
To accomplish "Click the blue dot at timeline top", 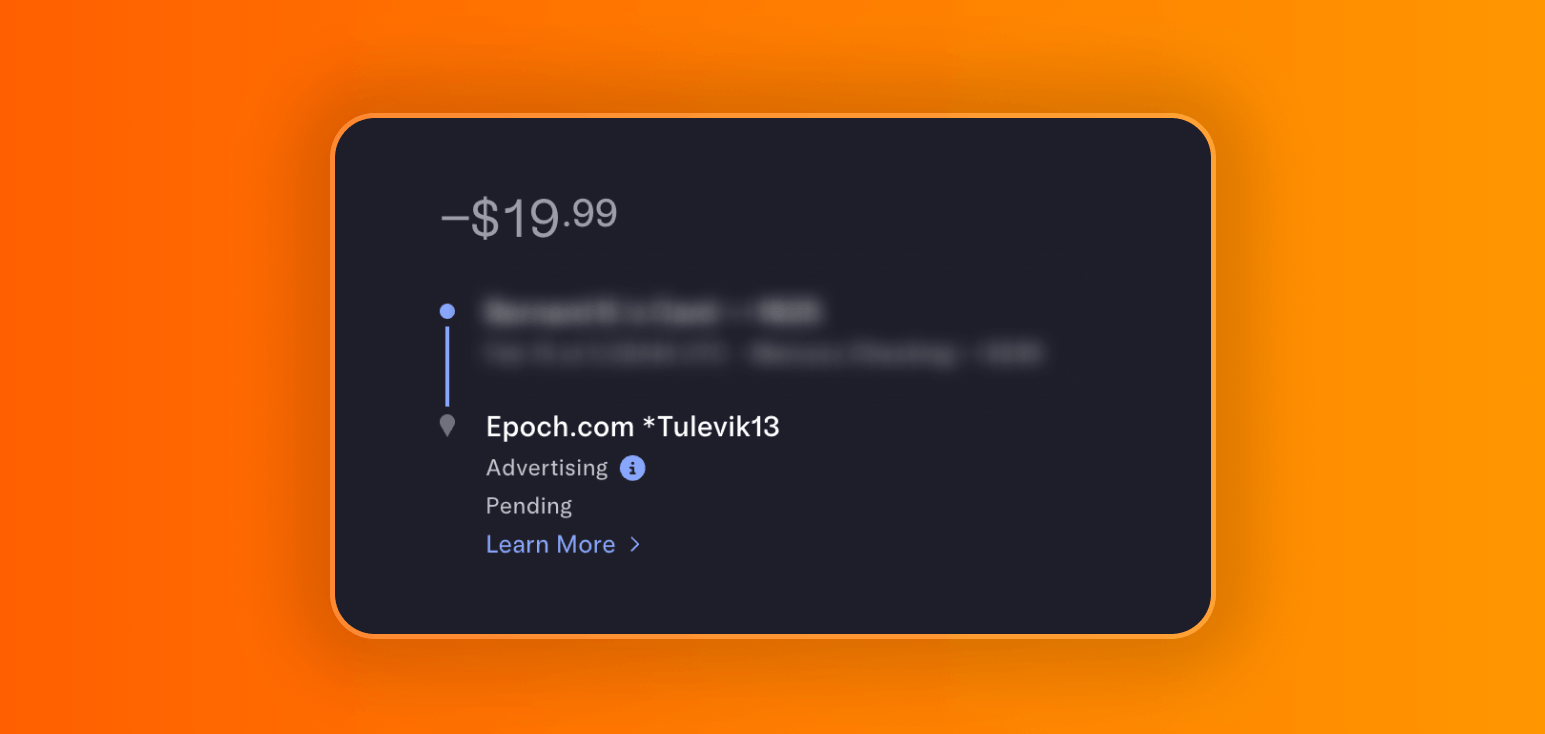I will coord(447,311).
